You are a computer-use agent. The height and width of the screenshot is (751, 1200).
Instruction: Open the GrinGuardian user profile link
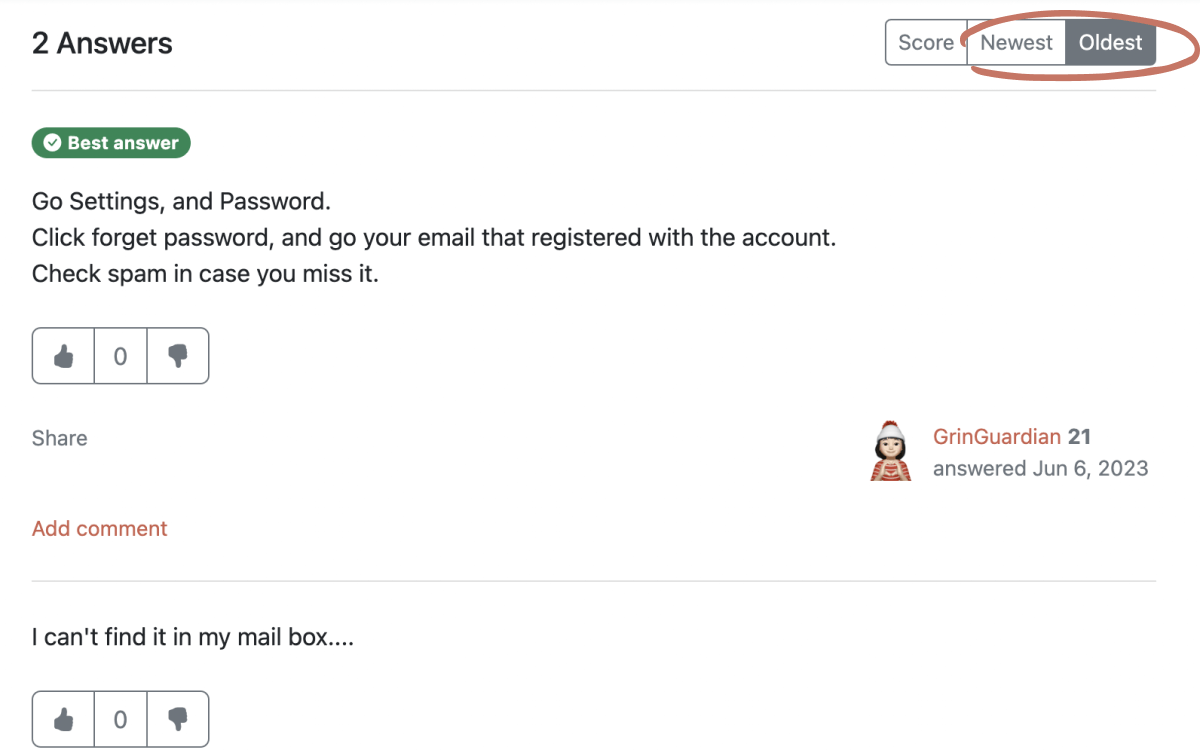(996, 437)
